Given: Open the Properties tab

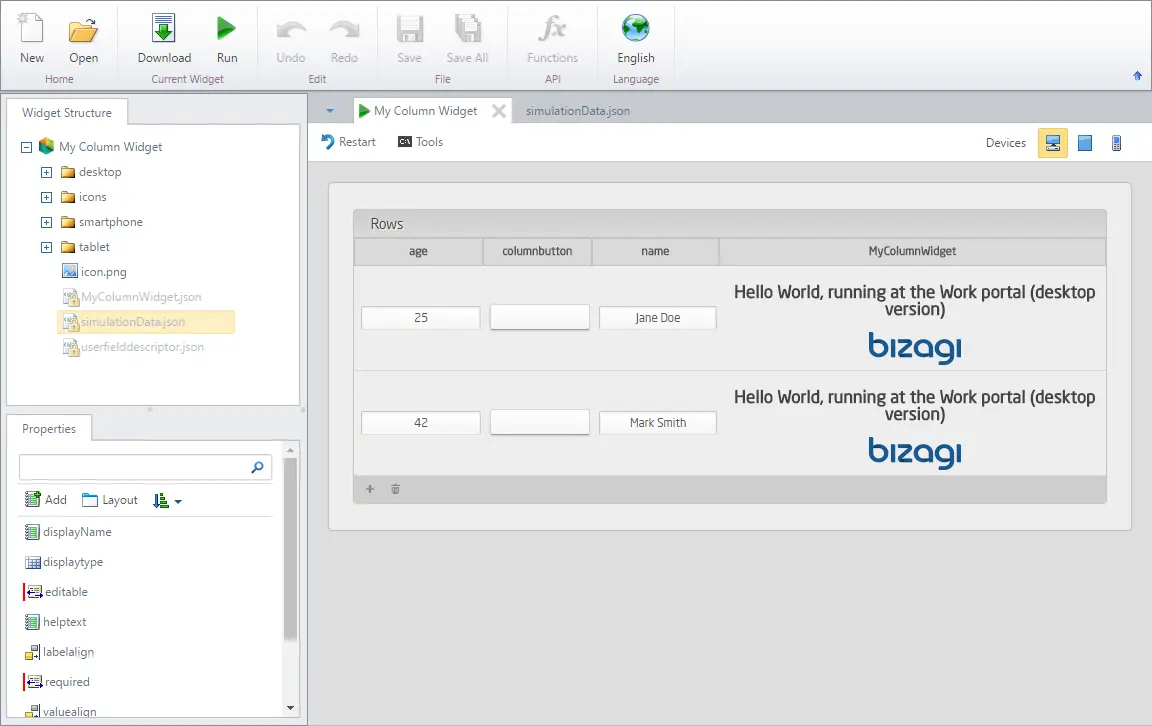Looking at the screenshot, I should (x=48, y=428).
